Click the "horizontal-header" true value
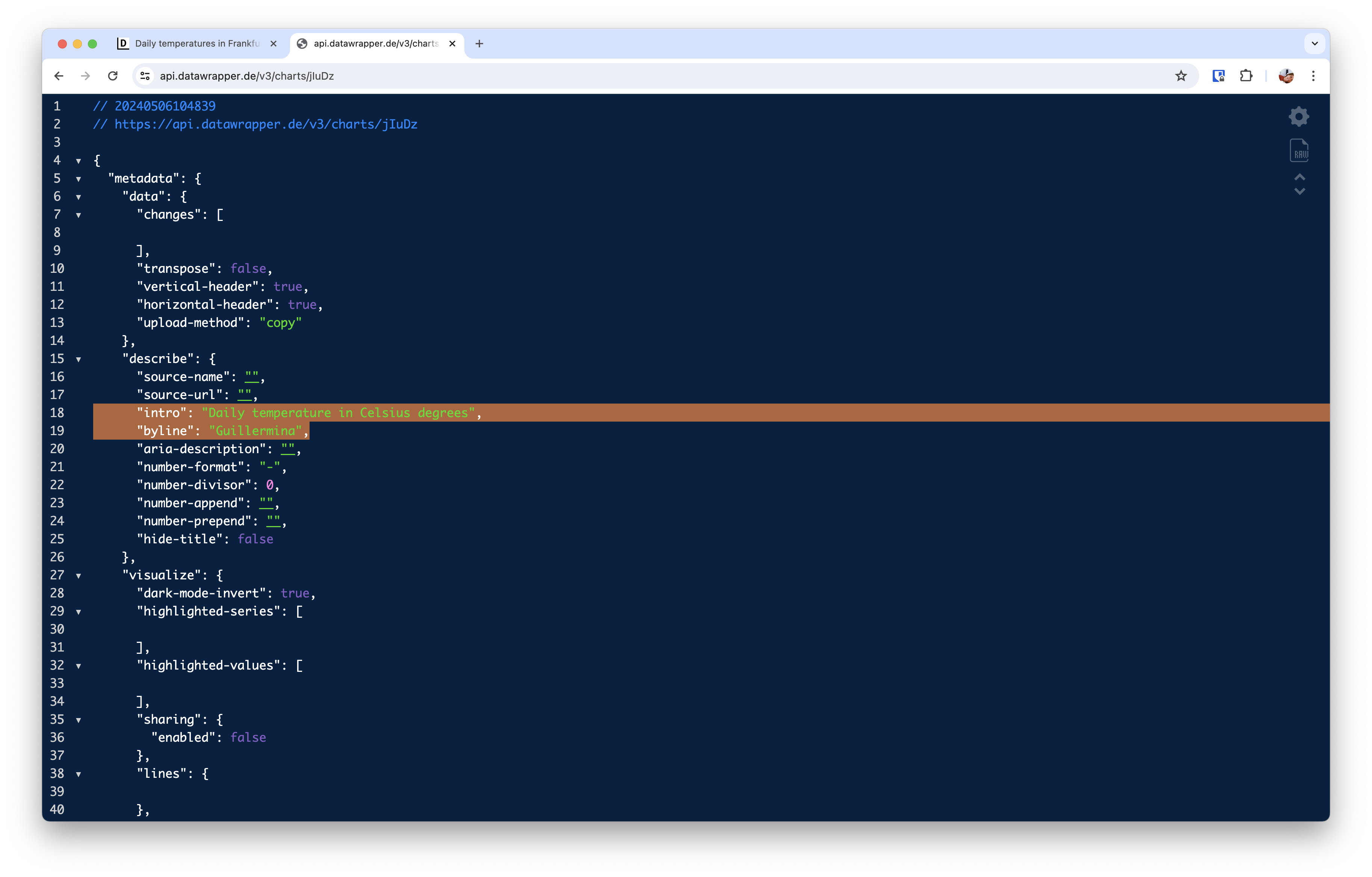This screenshot has width=1372, height=877. [x=302, y=305]
